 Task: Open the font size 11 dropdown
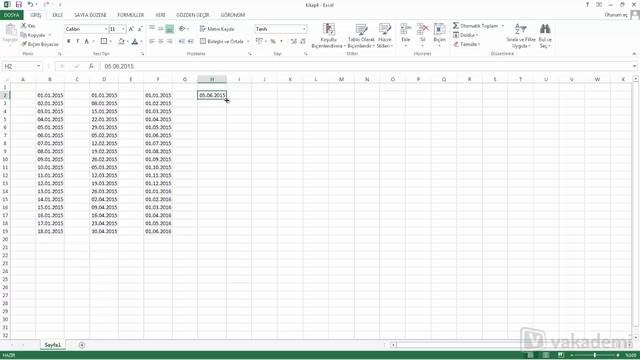coord(123,29)
